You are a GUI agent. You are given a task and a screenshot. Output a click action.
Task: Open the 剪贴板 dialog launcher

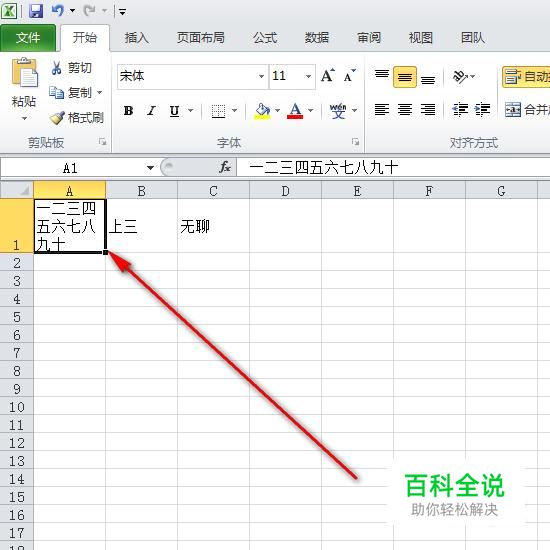click(102, 142)
